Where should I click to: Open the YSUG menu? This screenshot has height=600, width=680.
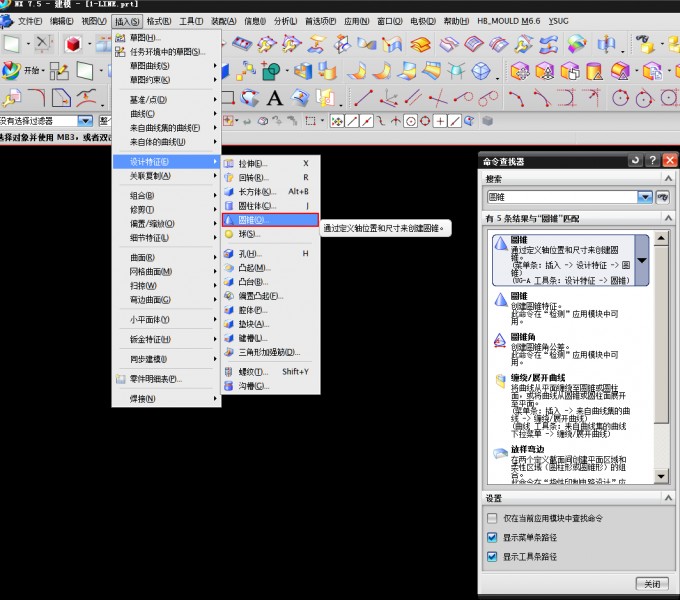(x=559, y=21)
